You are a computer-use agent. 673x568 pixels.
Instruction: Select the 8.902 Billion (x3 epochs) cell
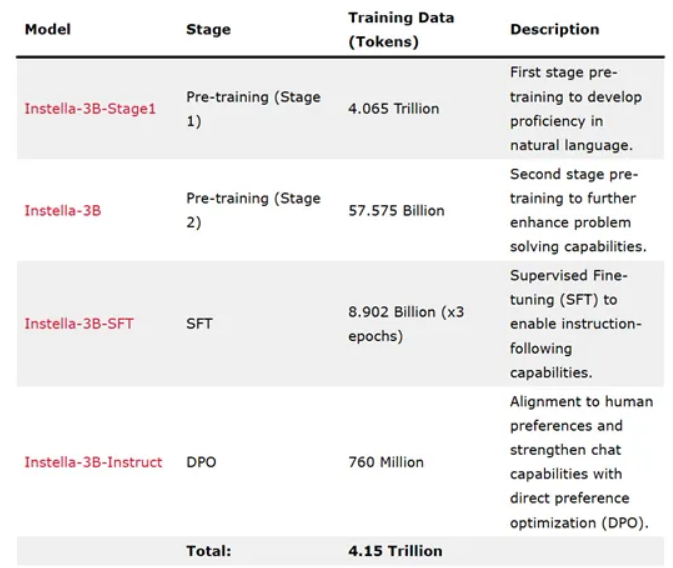point(406,324)
